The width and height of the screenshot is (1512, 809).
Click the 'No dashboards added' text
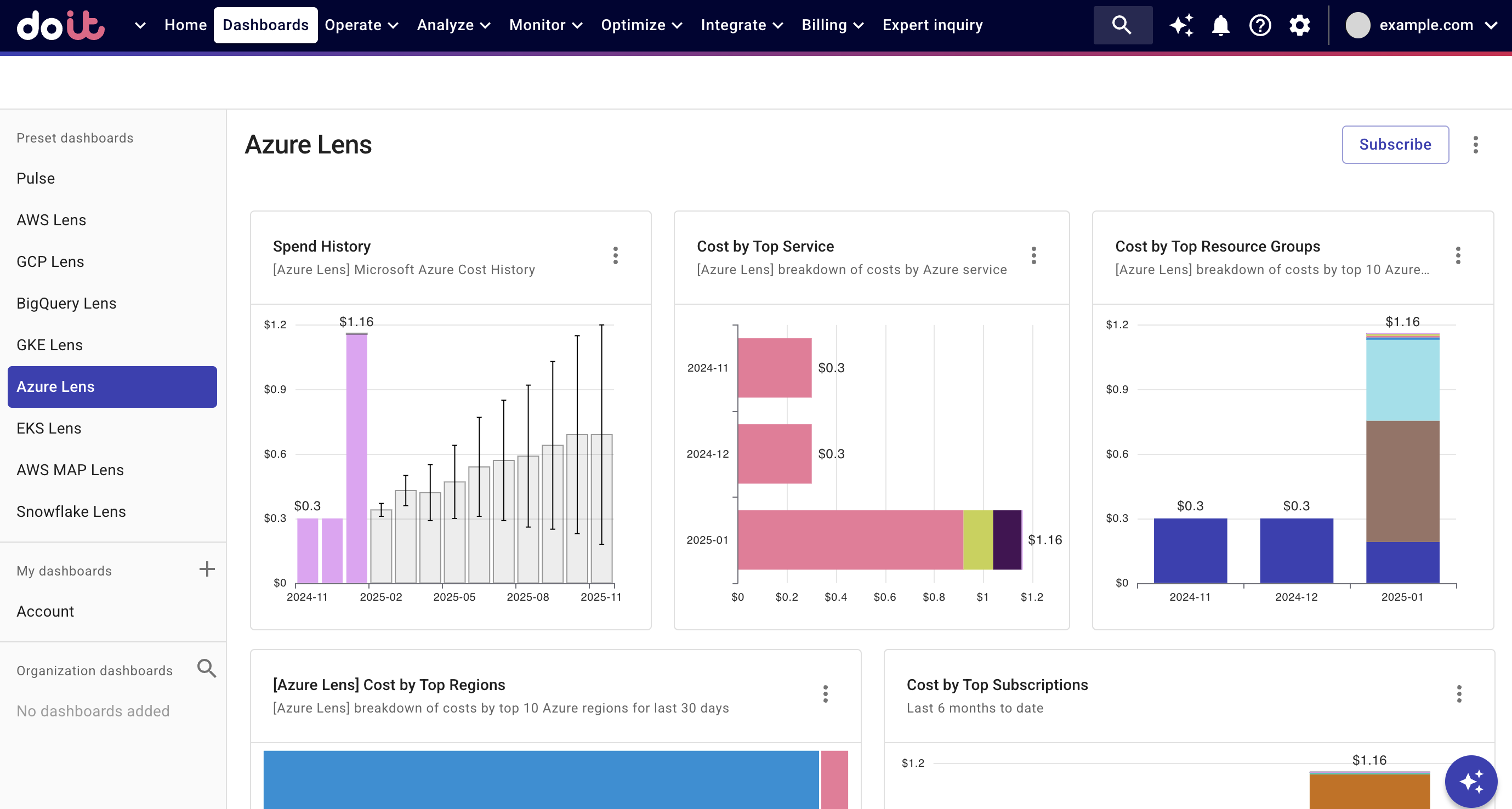click(93, 711)
